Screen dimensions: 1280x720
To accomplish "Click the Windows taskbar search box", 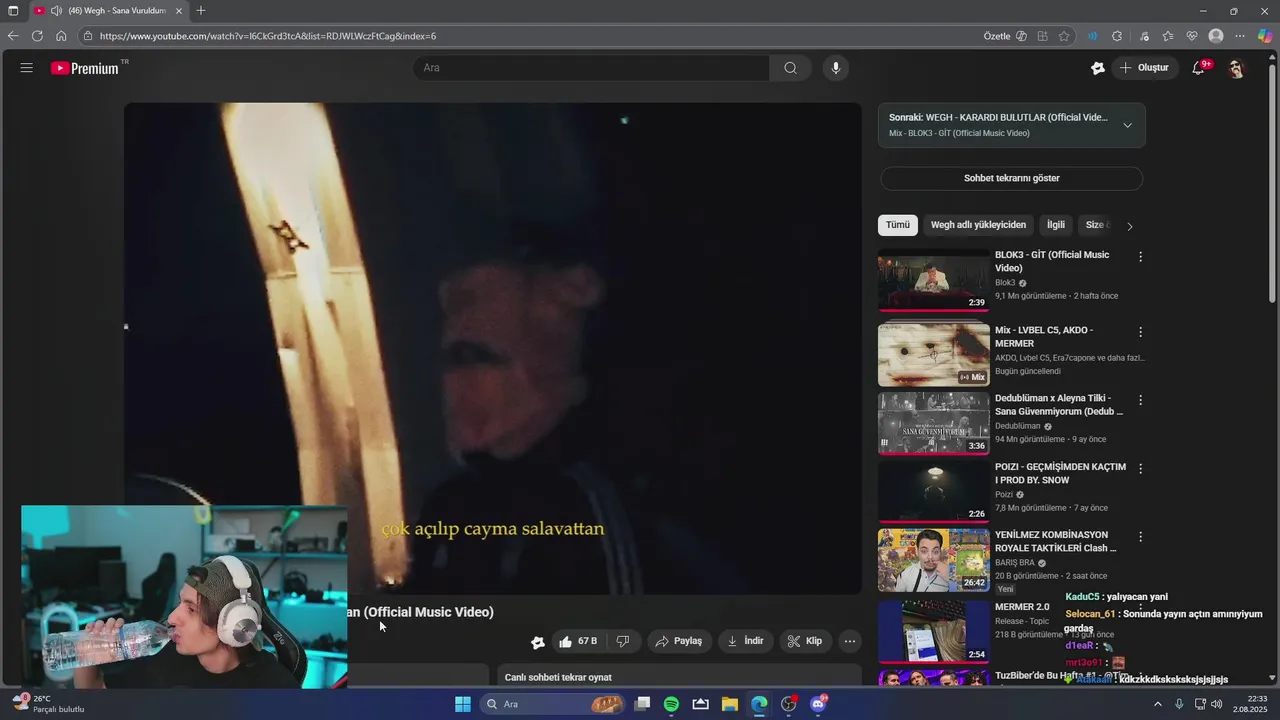I will coord(553,704).
